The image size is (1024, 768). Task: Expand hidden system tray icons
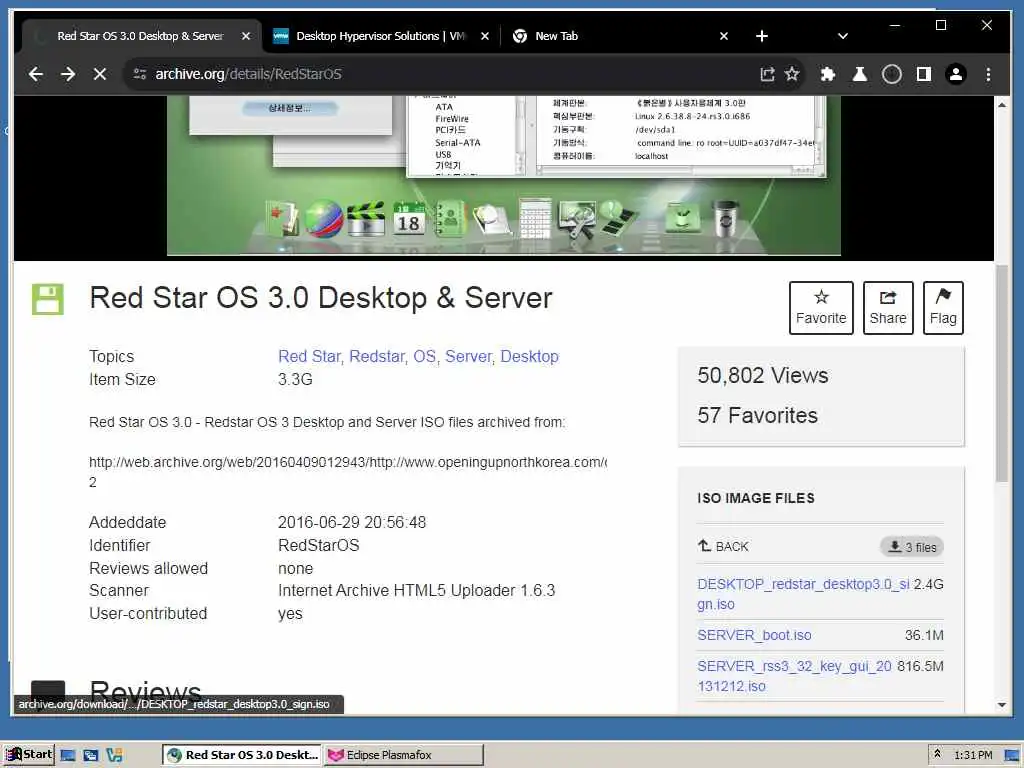click(937, 754)
